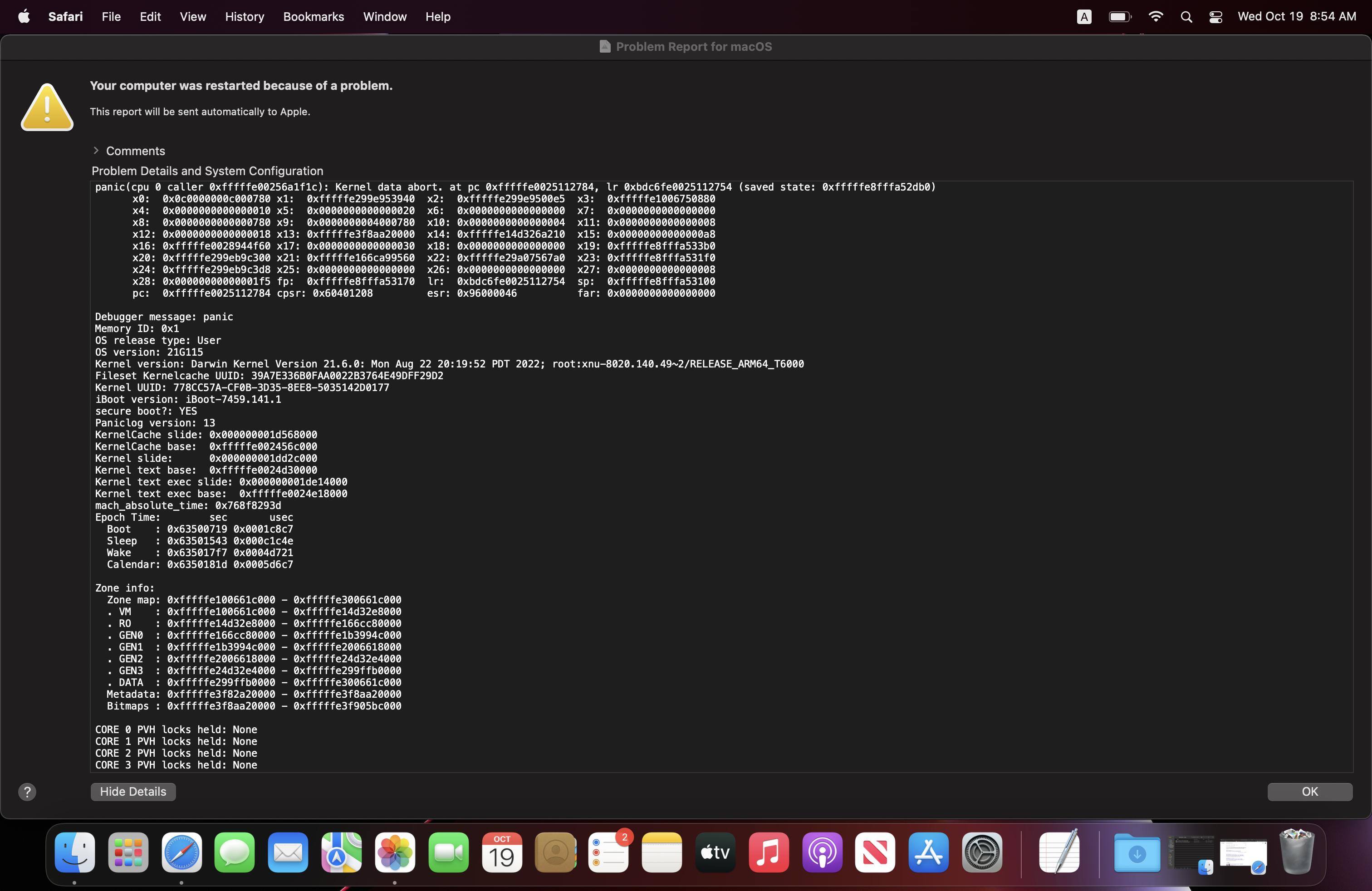Open Reminders app with badge
Image resolution: width=1372 pixels, height=891 pixels.
pyautogui.click(x=608, y=852)
